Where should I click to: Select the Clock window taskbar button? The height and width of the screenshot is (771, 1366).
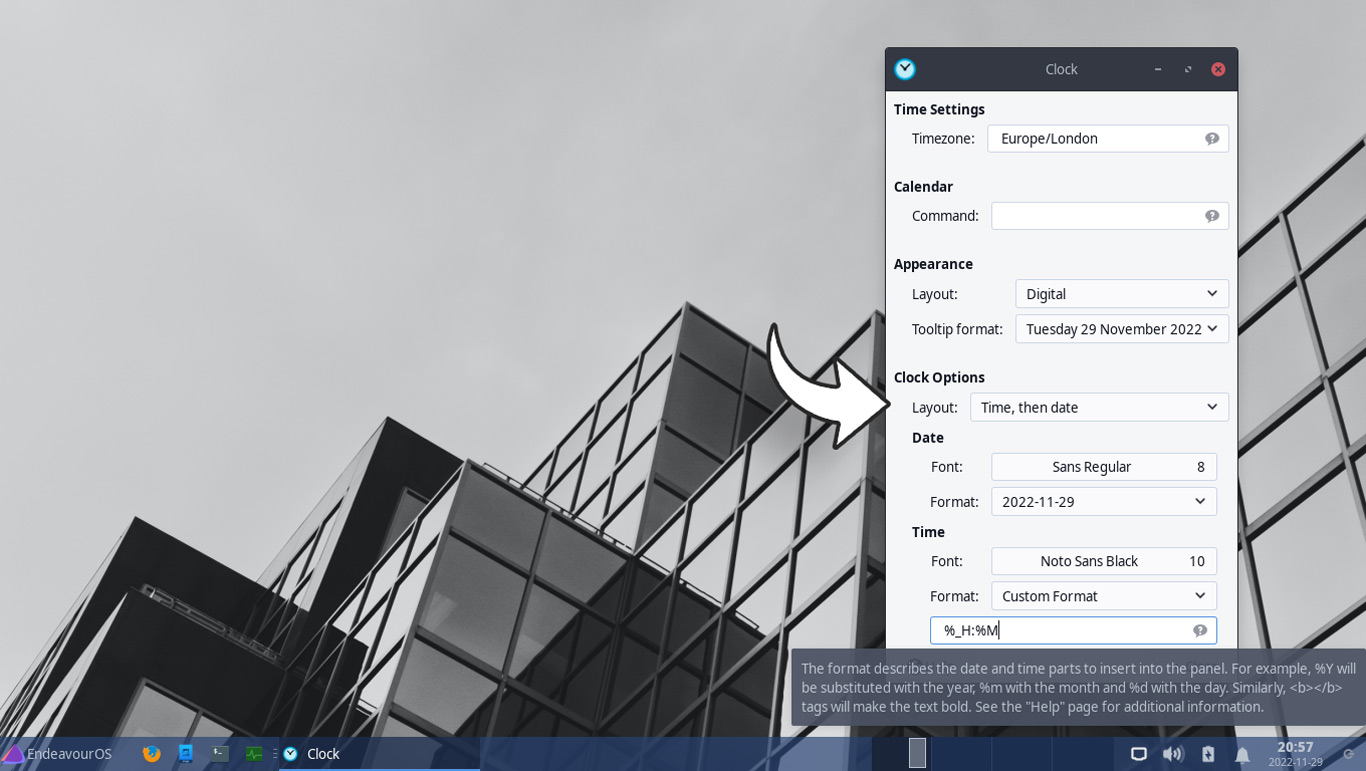(x=380, y=754)
